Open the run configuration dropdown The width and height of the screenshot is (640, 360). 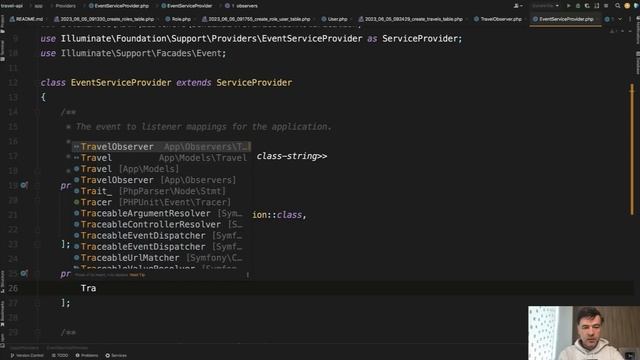pos(545,6)
